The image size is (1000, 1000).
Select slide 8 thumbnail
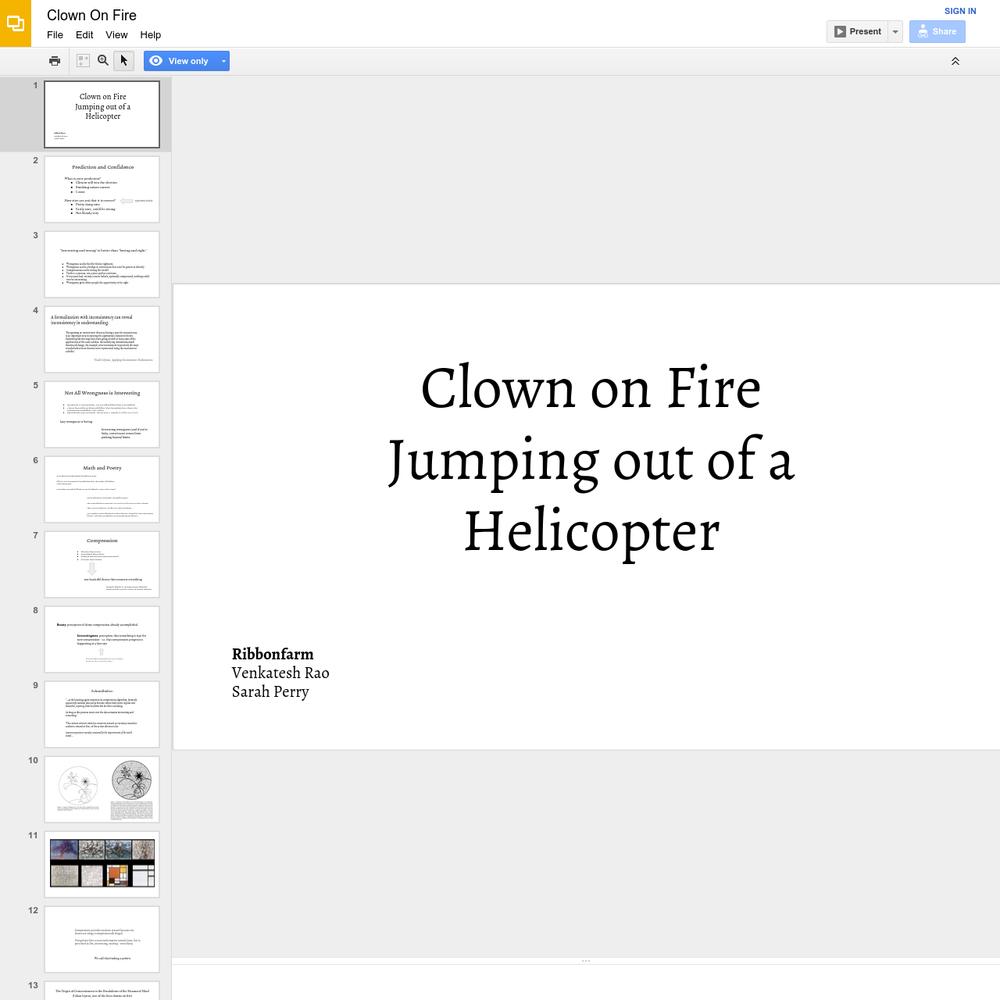[x=102, y=639]
